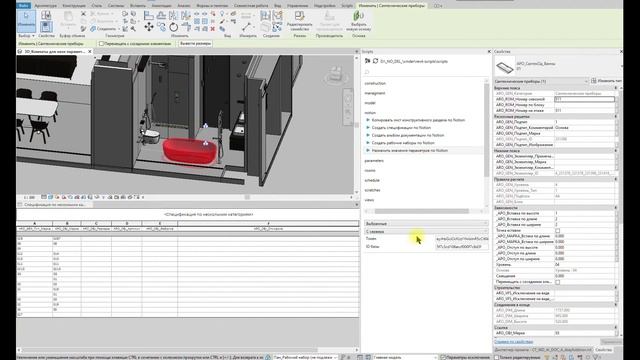Switch to Свойства tab at bottom of palette
The height and width of the screenshot is (360, 640).
[603, 350]
